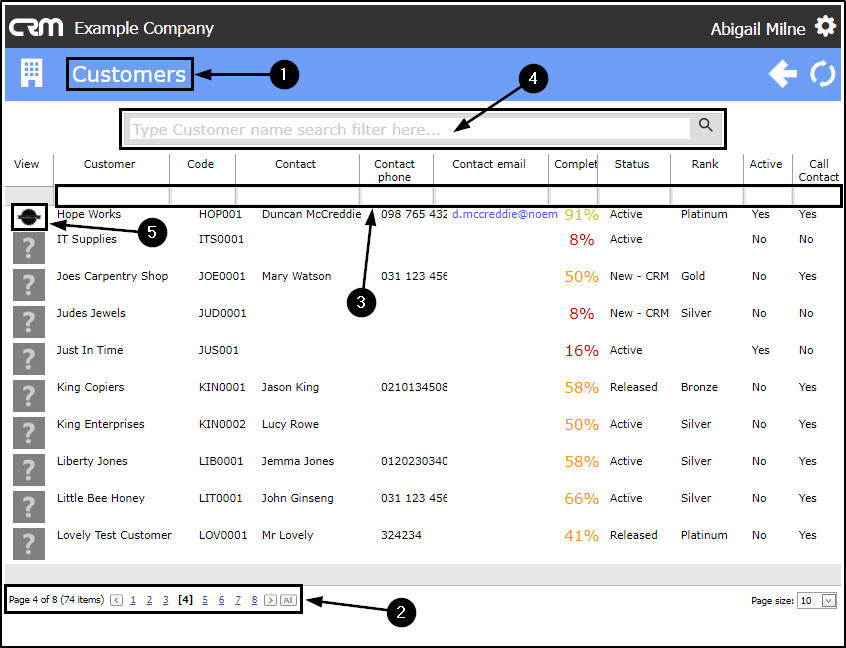846x648 pixels.
Task: Click the filter box under Status column
Action: pyautogui.click(x=634, y=195)
